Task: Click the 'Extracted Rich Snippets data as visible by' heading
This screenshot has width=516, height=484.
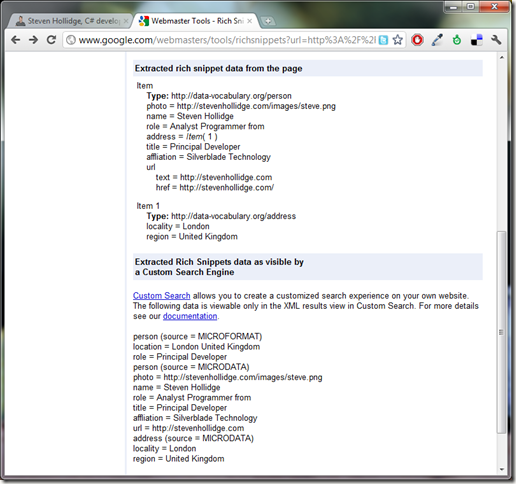Action: 219,262
